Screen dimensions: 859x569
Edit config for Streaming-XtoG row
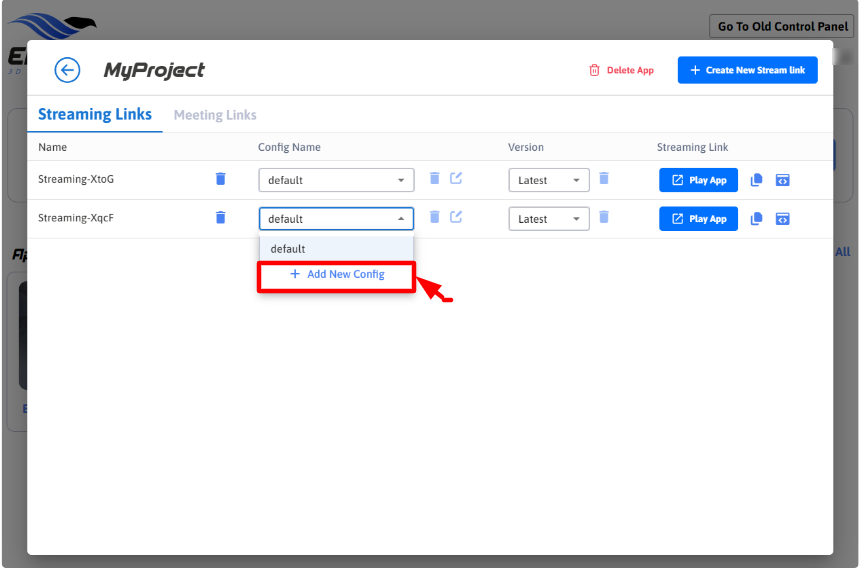456,179
